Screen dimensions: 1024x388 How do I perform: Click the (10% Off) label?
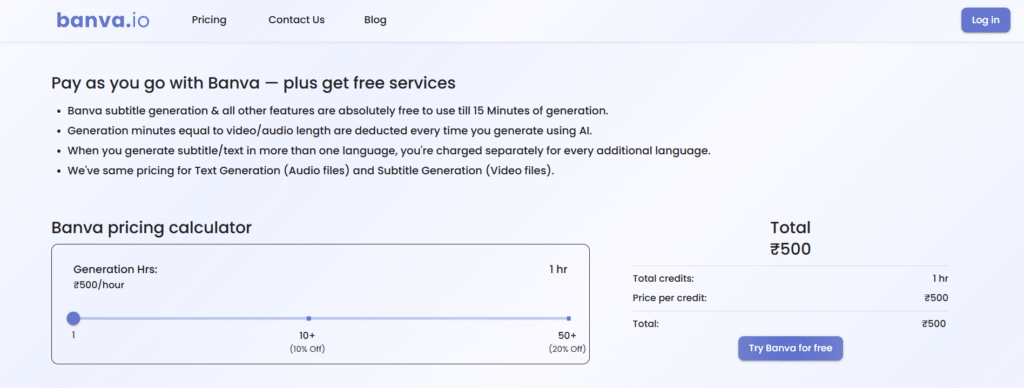pyautogui.click(x=307, y=349)
